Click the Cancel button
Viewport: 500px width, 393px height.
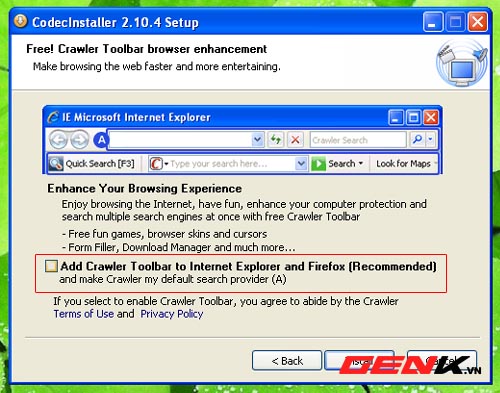[x=442, y=361]
